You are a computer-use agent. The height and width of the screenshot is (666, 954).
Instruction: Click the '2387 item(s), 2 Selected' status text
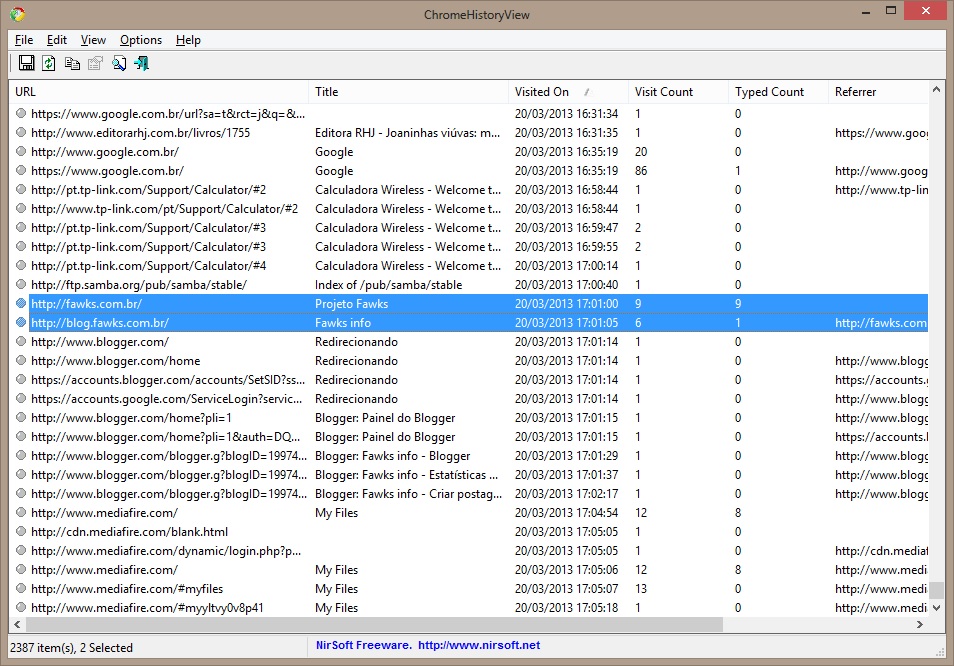tap(71, 648)
